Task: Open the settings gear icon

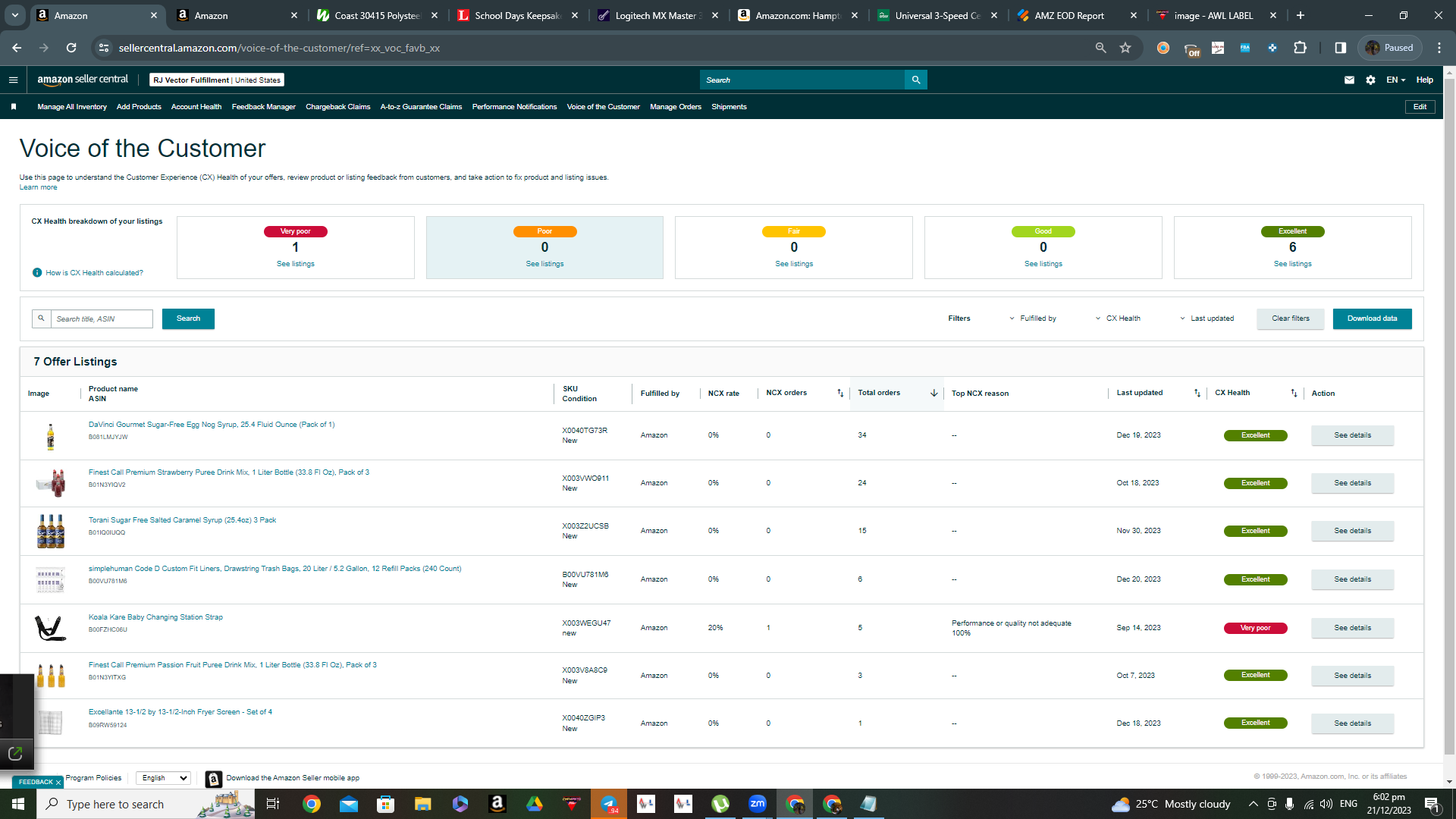Action: [x=1370, y=80]
